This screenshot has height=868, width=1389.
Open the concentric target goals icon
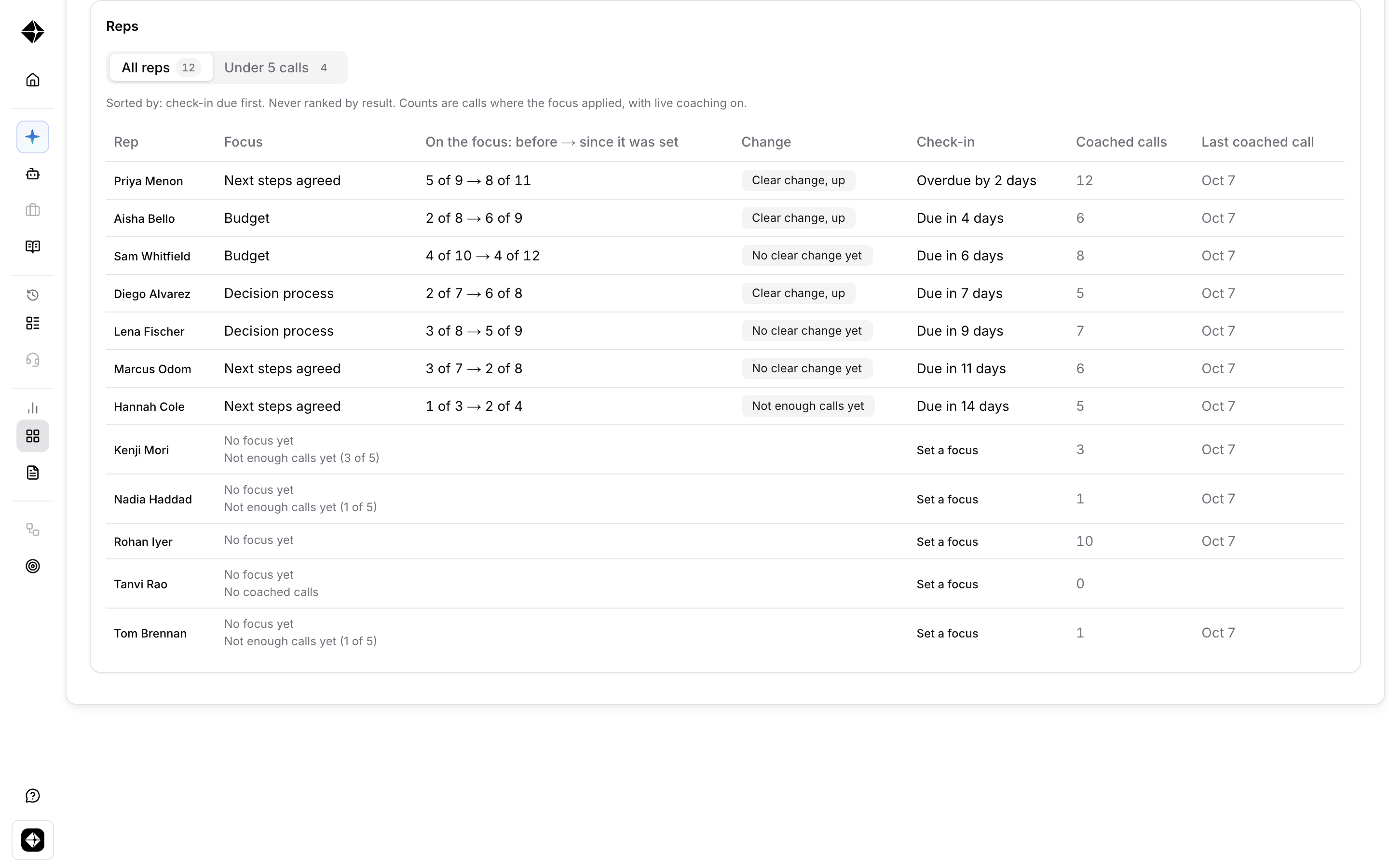[x=33, y=566]
